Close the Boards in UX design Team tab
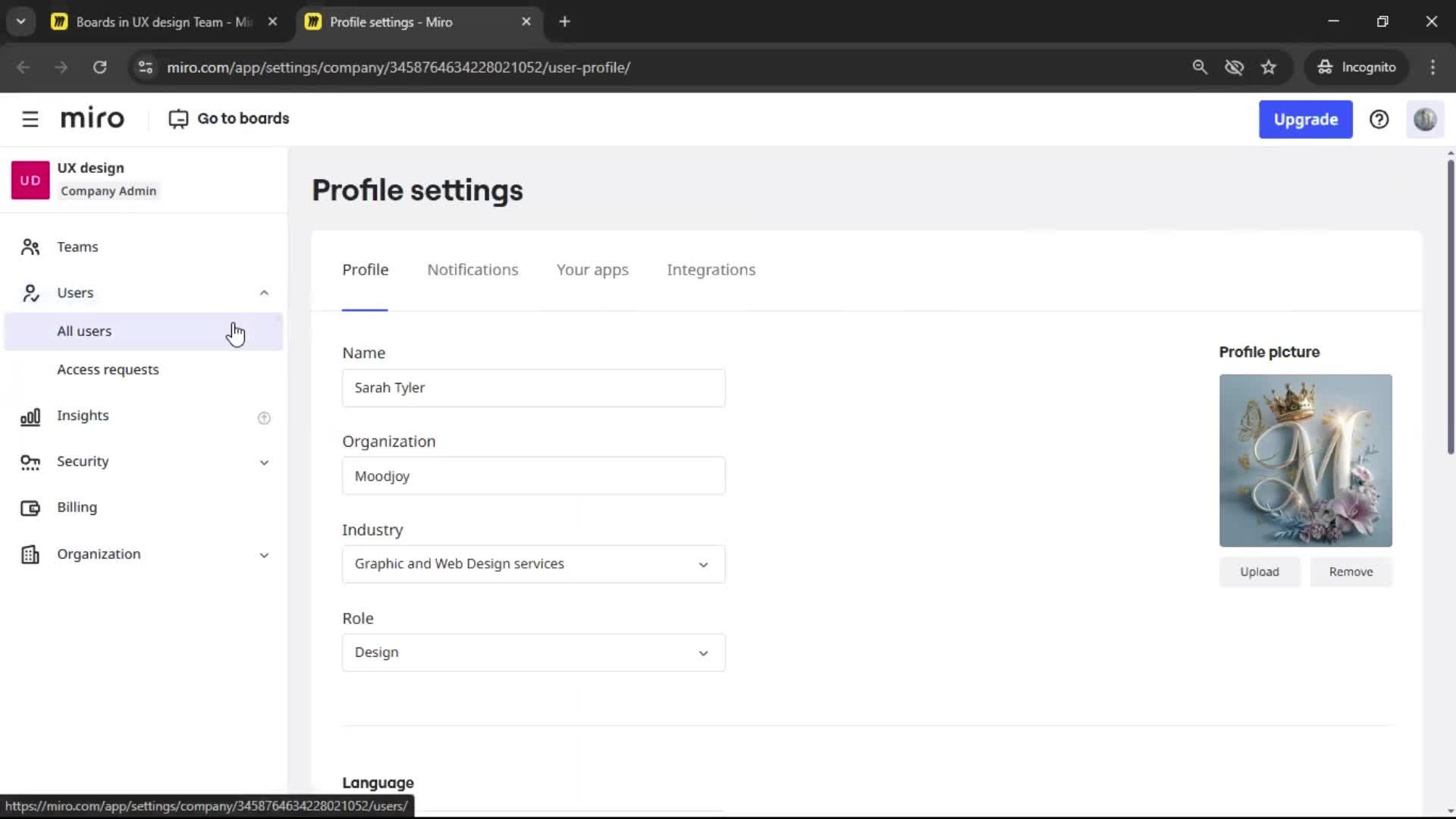Viewport: 1456px width, 819px height. click(272, 22)
